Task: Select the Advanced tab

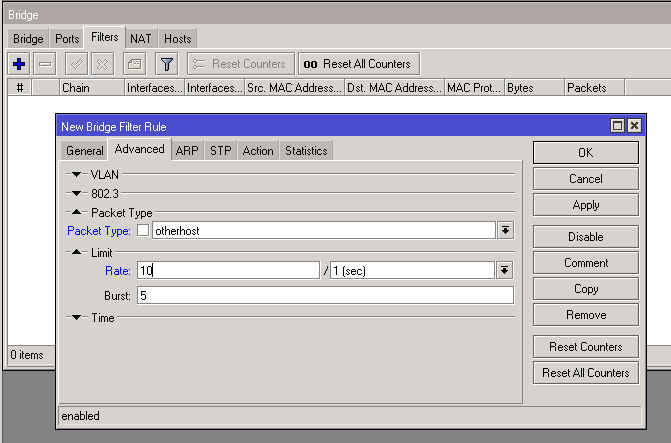Action: pyautogui.click(x=140, y=149)
